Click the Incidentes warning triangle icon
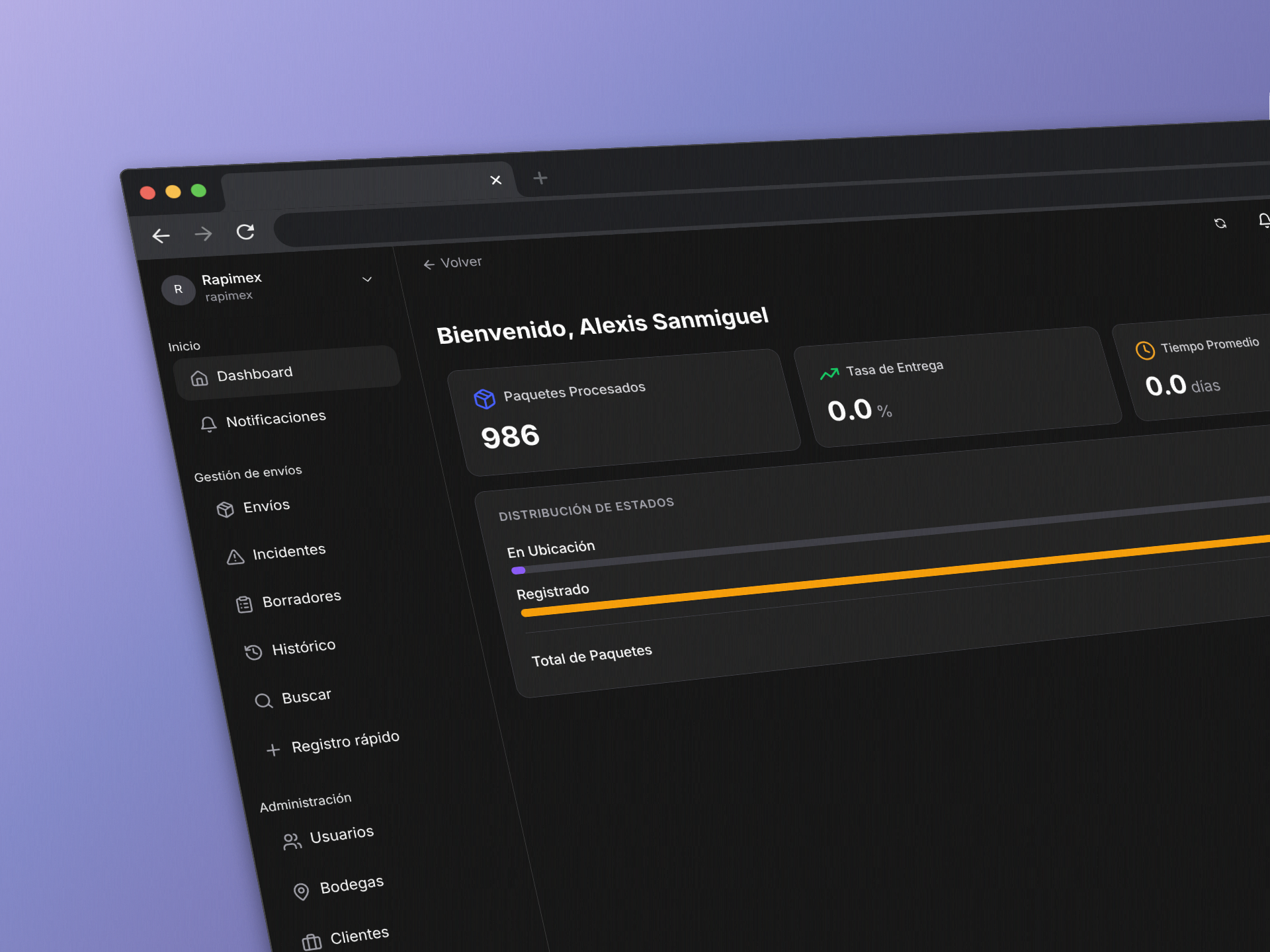Viewport: 1270px width, 952px height. (235, 557)
